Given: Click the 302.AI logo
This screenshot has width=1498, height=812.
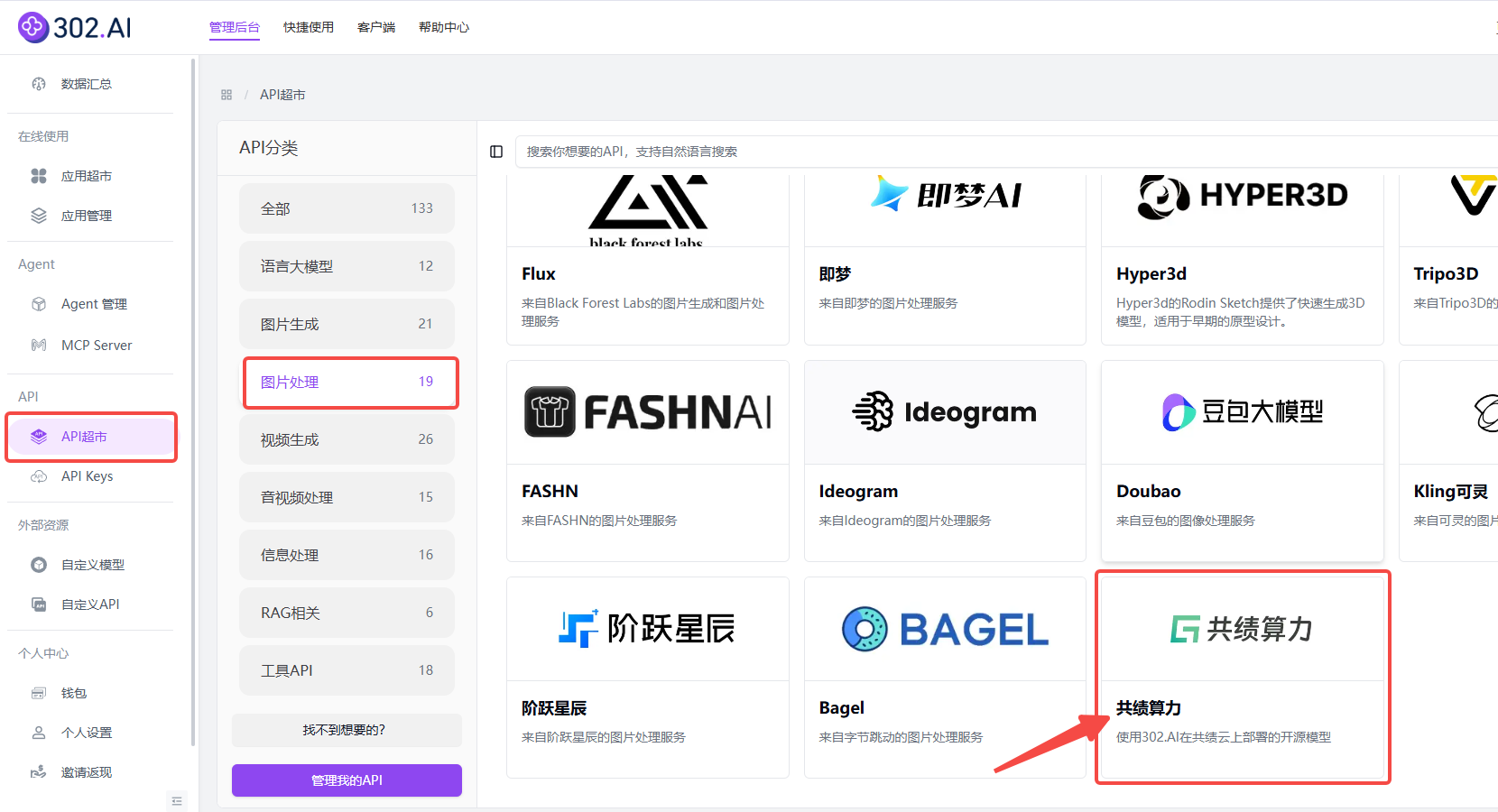Looking at the screenshot, I should 75,27.
